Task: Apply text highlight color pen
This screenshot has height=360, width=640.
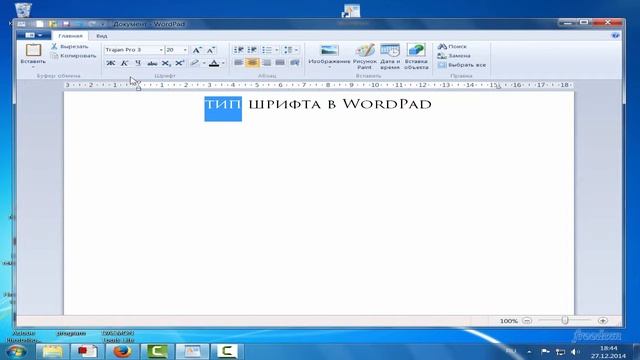Action: pyautogui.click(x=195, y=63)
